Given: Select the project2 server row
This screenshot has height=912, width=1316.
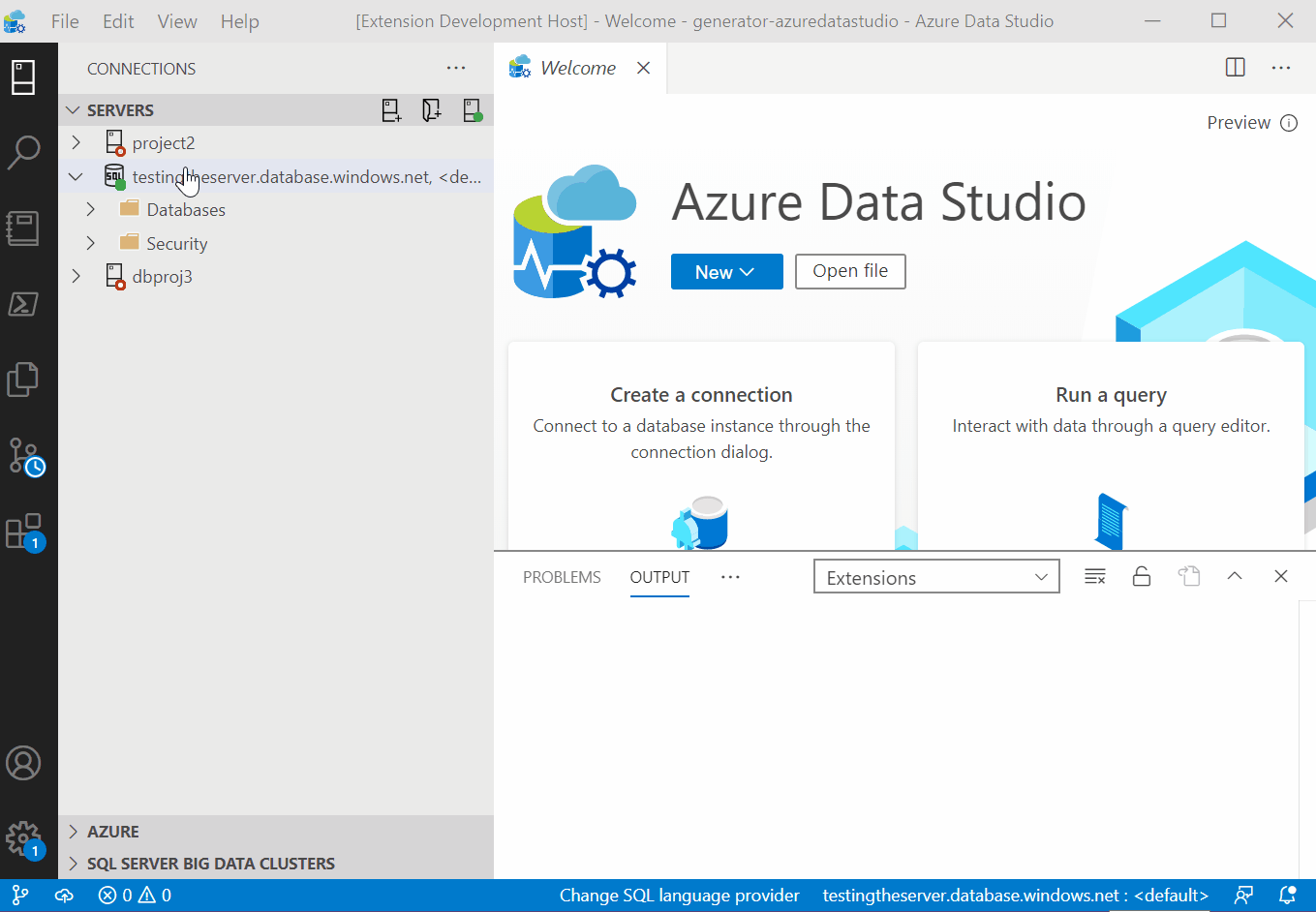Looking at the screenshot, I should point(276,143).
